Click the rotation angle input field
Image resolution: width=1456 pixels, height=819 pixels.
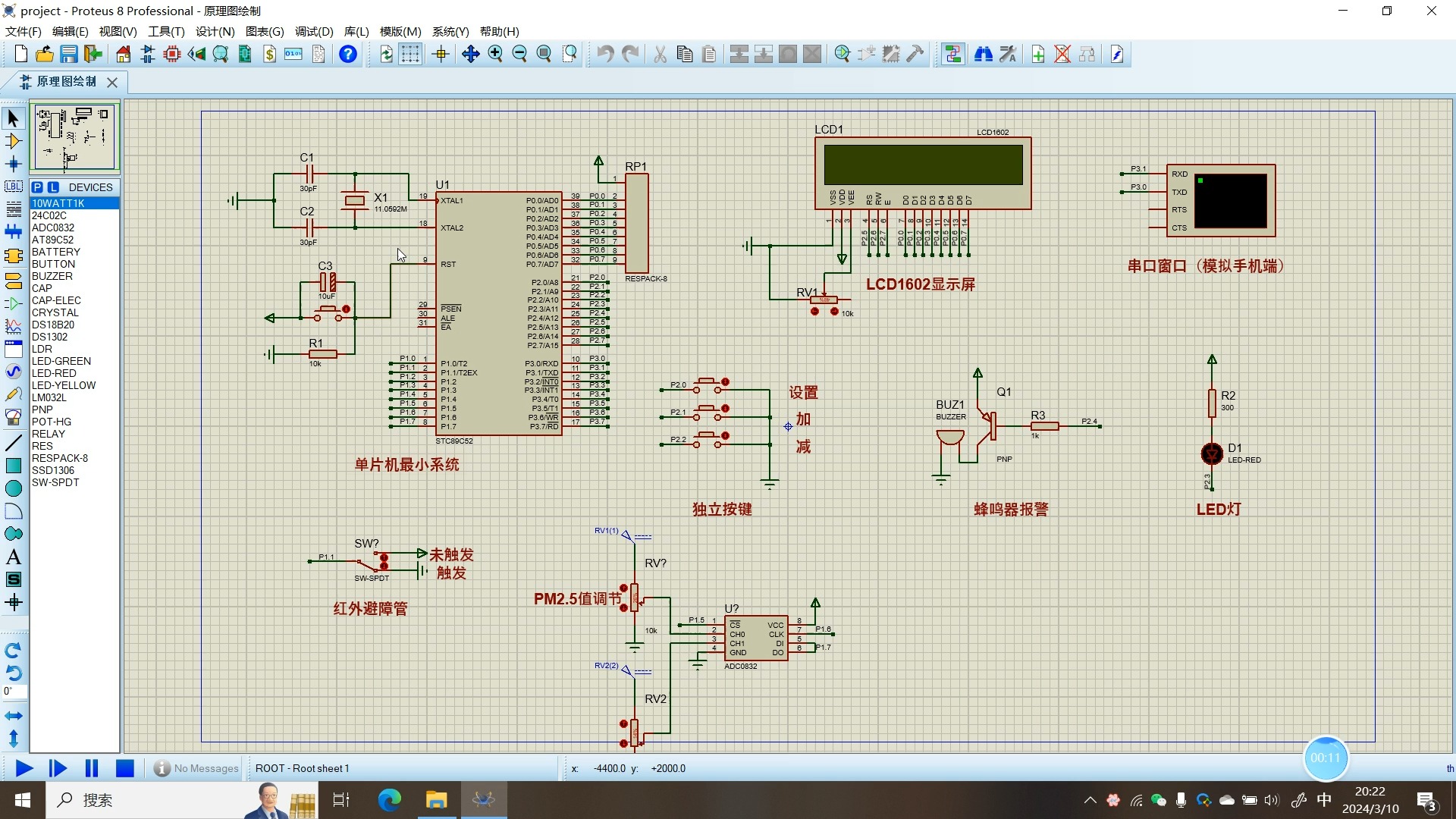(x=14, y=691)
